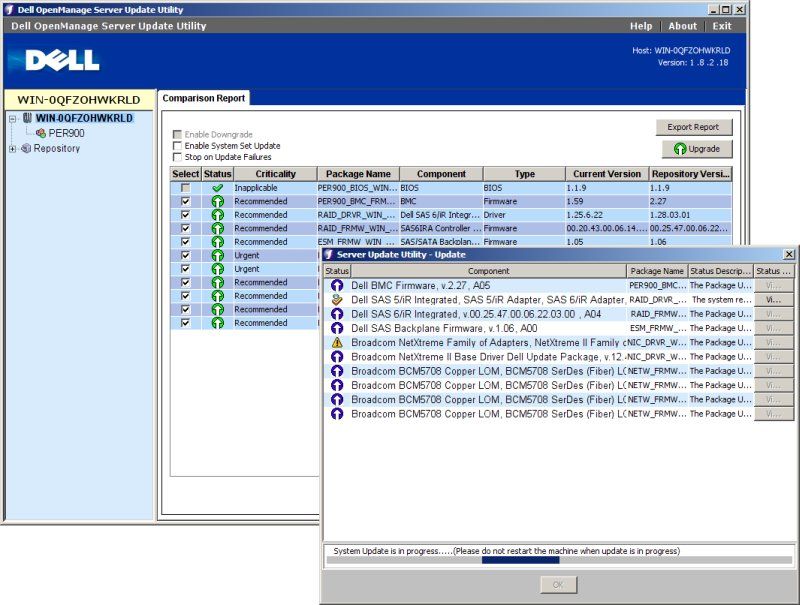Click the app icon in the main window title bar
The width and height of the screenshot is (800, 605).
coord(10,9)
